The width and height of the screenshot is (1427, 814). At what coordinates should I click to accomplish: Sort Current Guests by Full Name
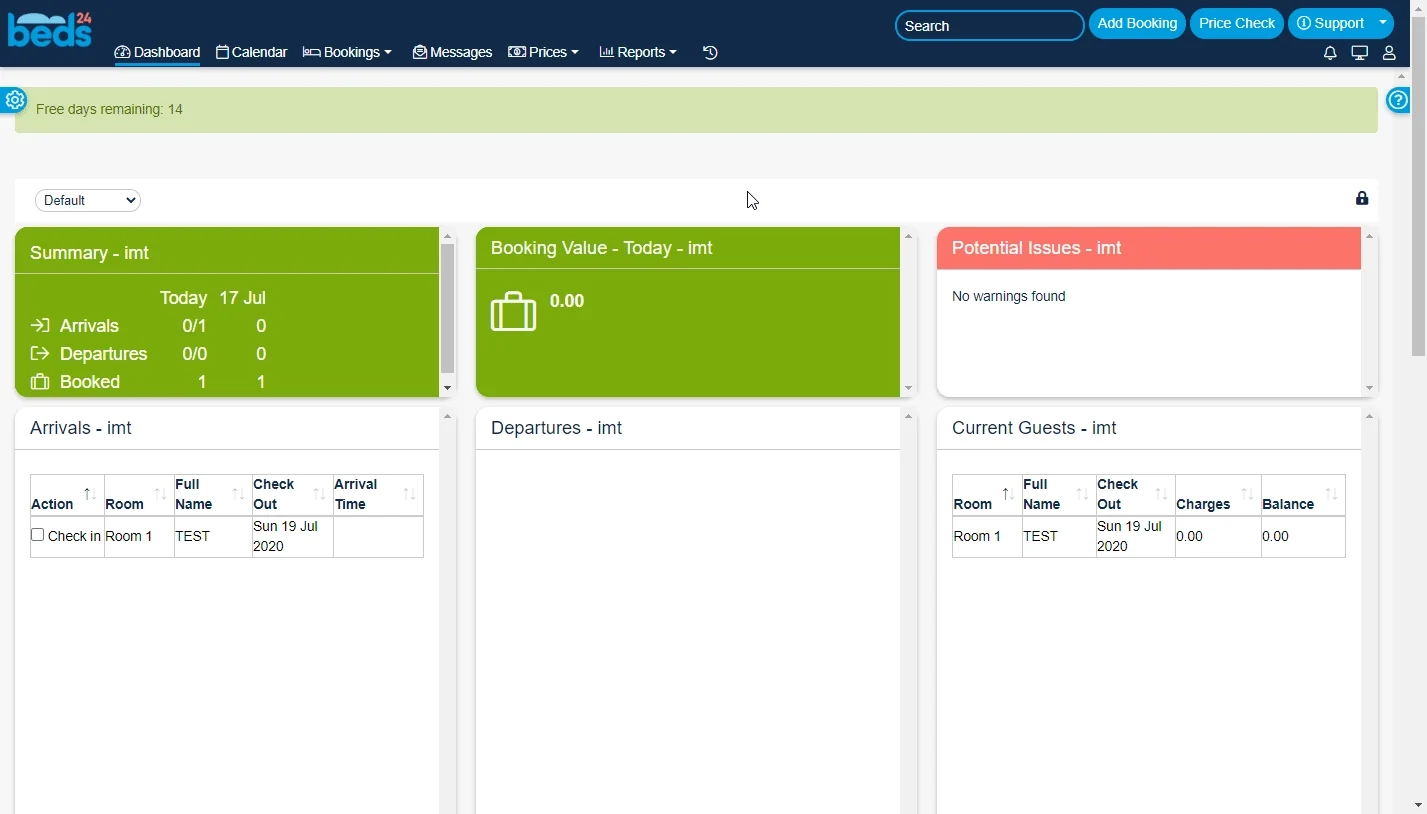click(1059, 495)
